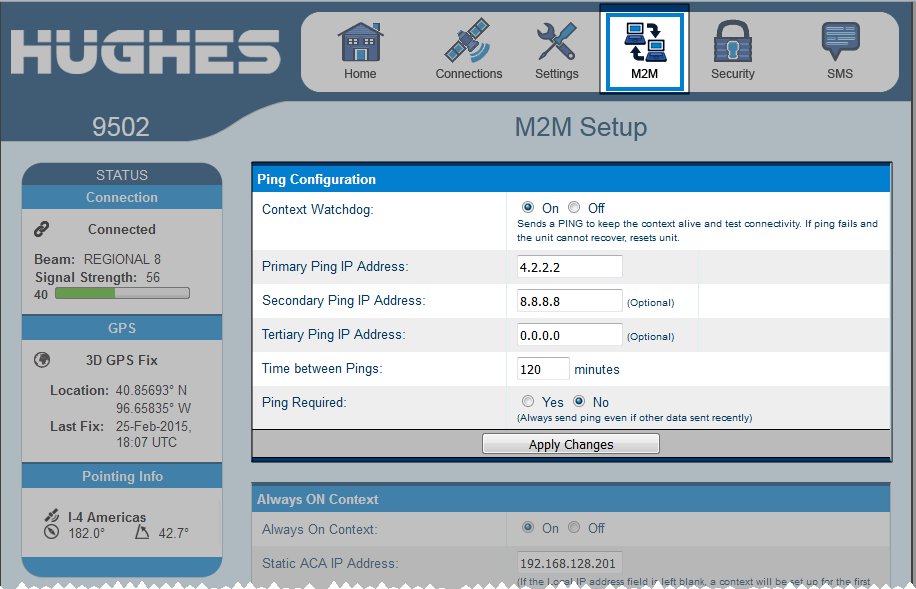
Task: Click the Primary Ping IP Address field
Action: [x=570, y=267]
